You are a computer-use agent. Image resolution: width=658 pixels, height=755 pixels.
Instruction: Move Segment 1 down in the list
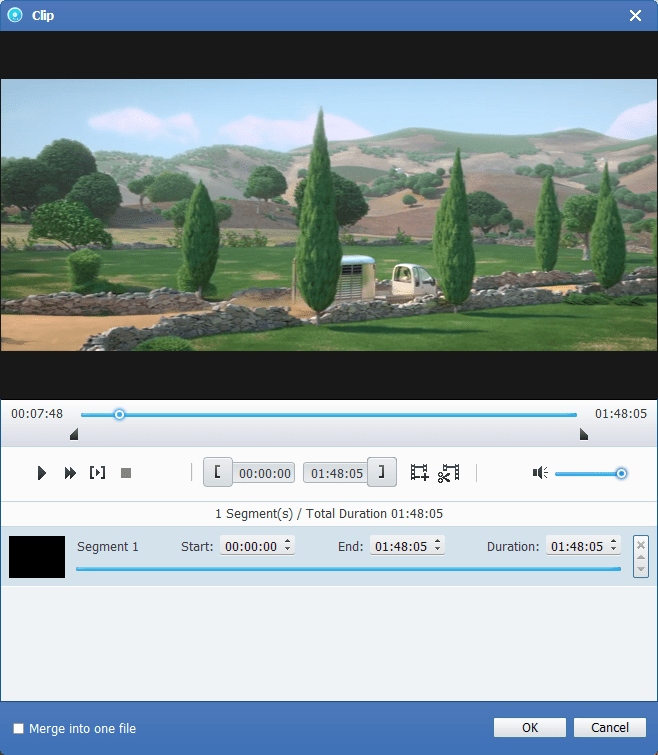pos(641,569)
